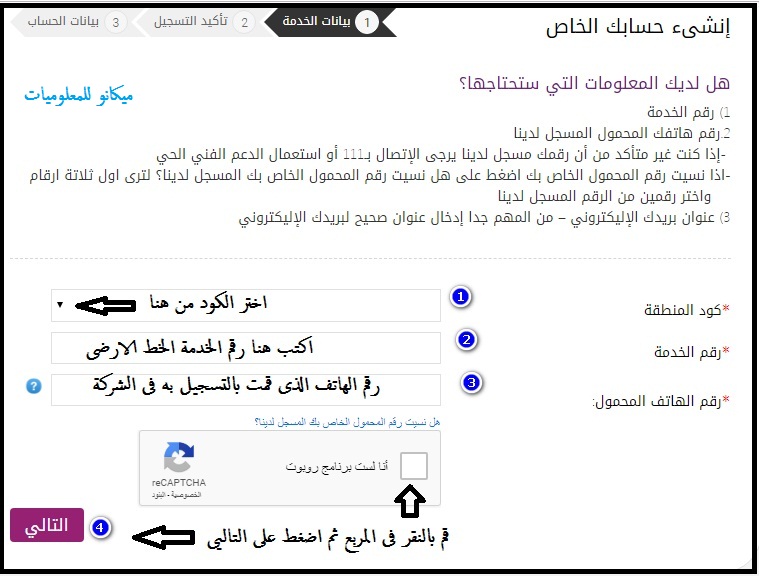Click the رقم الهاتف المحمول mobile number field

pos(246,390)
